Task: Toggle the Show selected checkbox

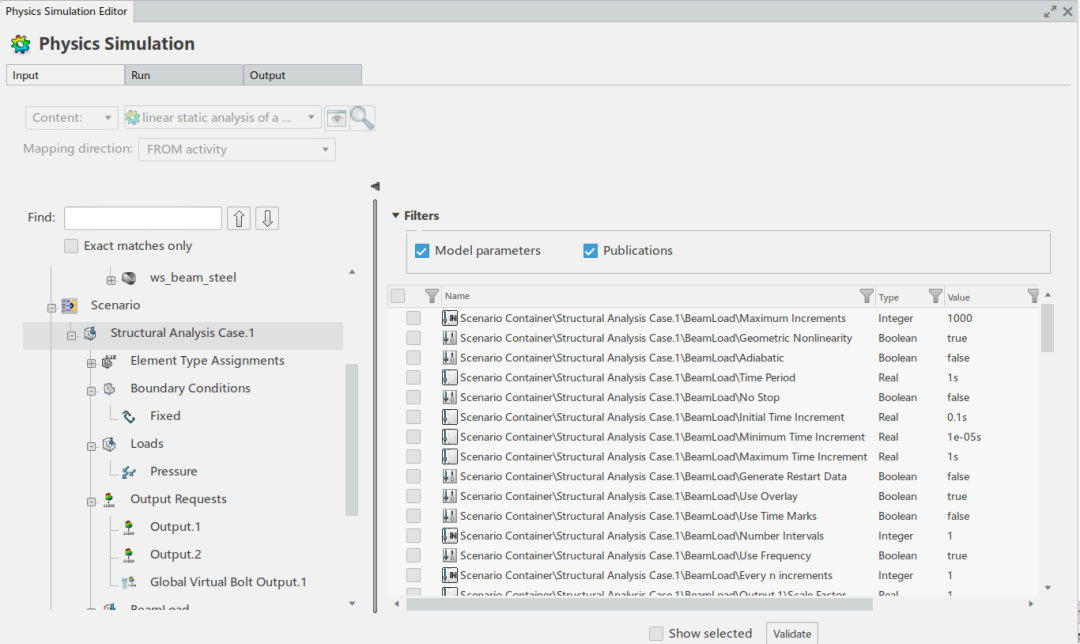Action: (x=656, y=633)
